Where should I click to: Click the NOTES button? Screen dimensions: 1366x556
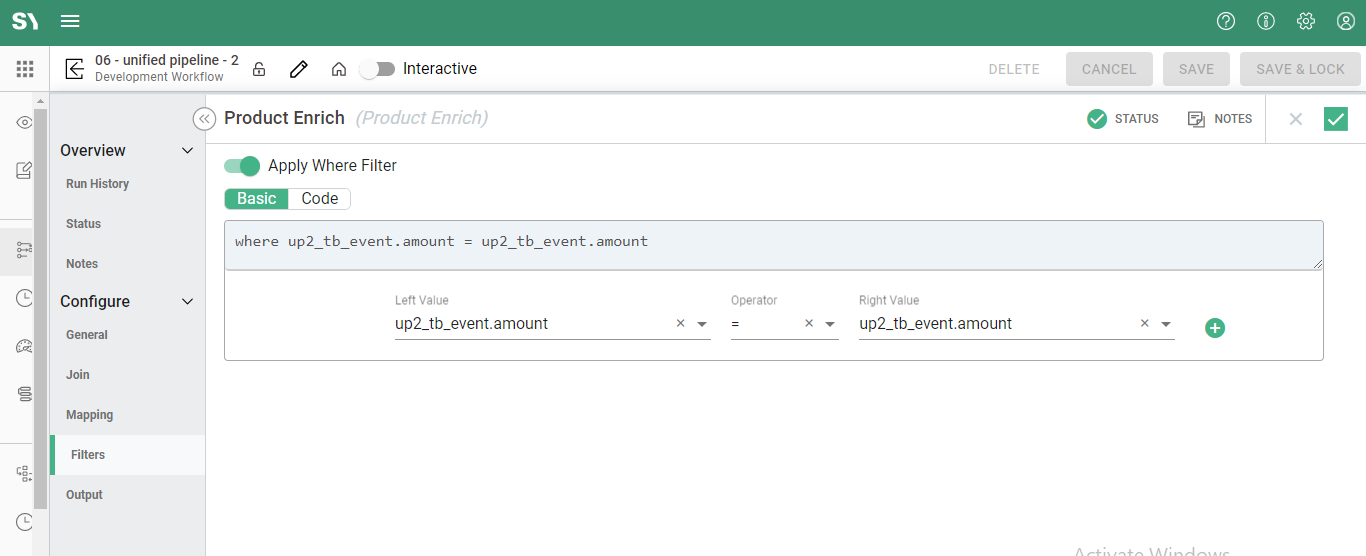coord(1220,119)
